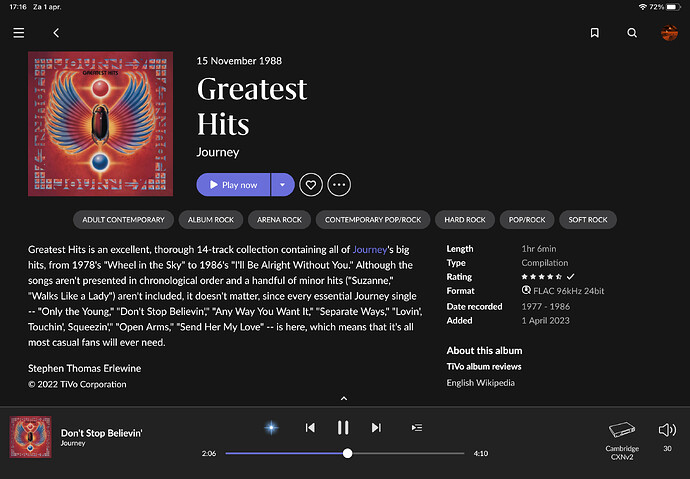Open the user profile avatar
The height and width of the screenshot is (479, 690).
pyautogui.click(x=669, y=33)
